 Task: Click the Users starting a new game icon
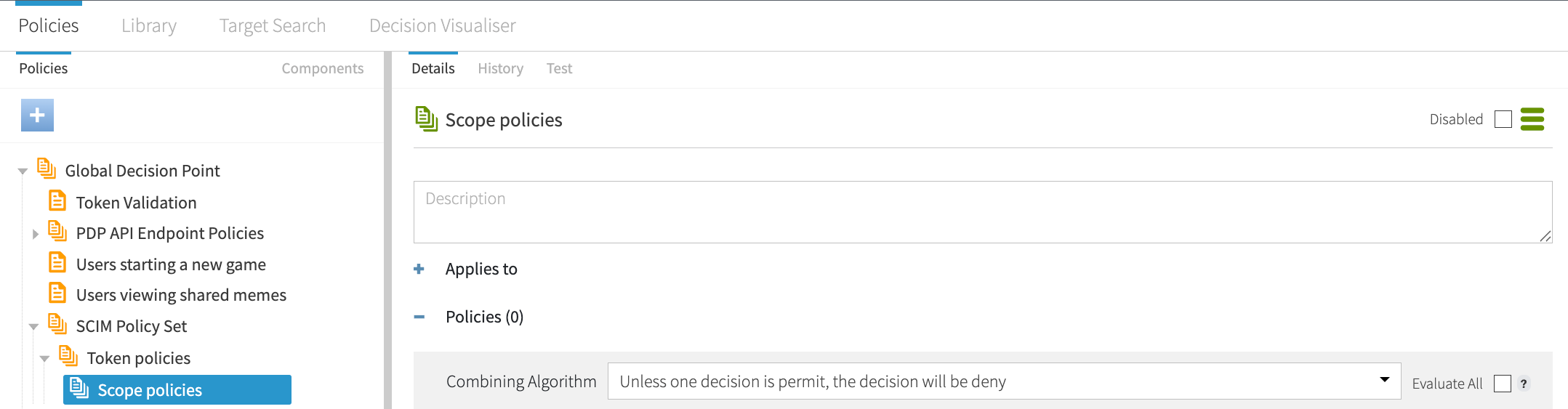tap(57, 263)
